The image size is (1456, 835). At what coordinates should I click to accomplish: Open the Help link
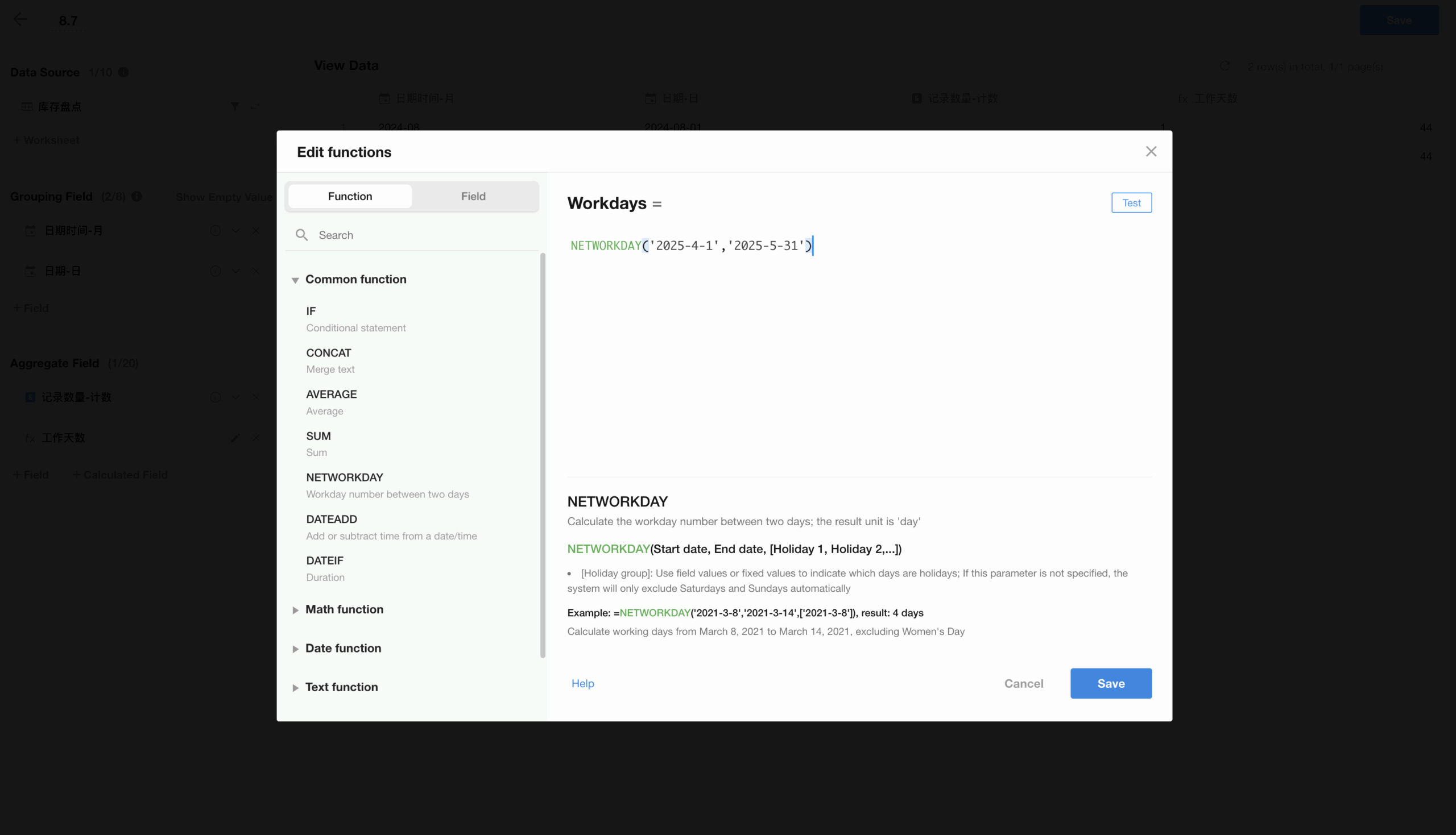(582, 684)
